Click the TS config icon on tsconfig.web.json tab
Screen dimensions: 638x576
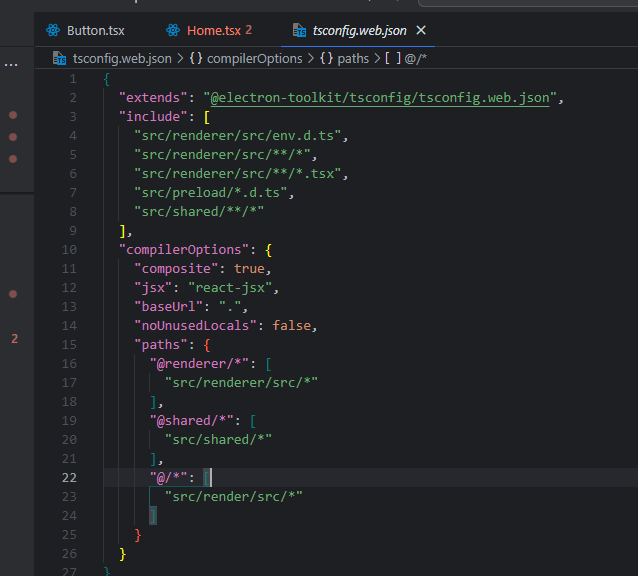tap(299, 31)
